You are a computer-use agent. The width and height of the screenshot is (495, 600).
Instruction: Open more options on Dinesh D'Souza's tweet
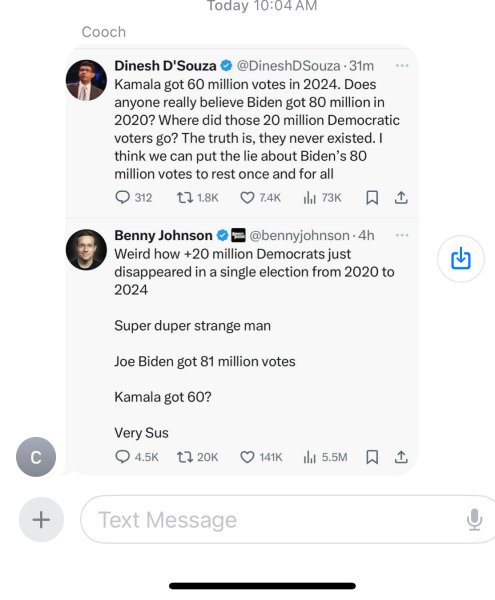402,66
